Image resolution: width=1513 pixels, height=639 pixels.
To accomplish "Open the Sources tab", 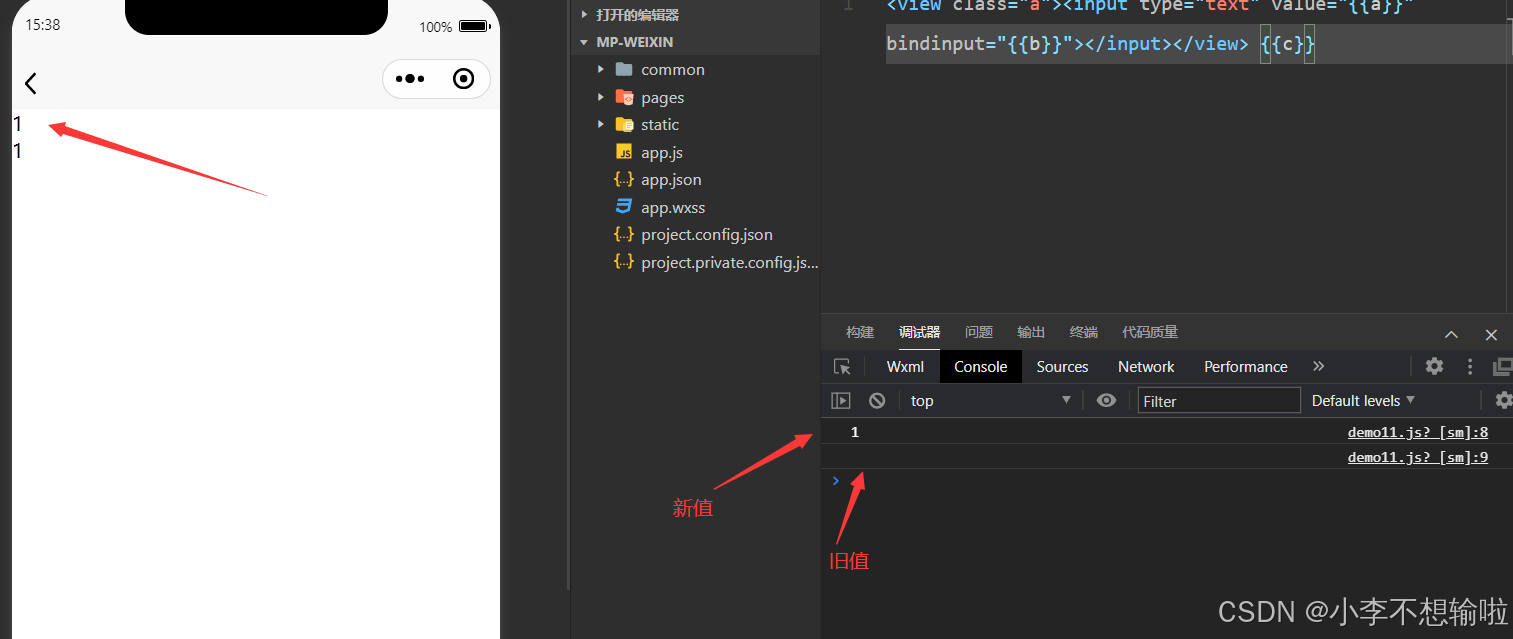I will (1062, 366).
